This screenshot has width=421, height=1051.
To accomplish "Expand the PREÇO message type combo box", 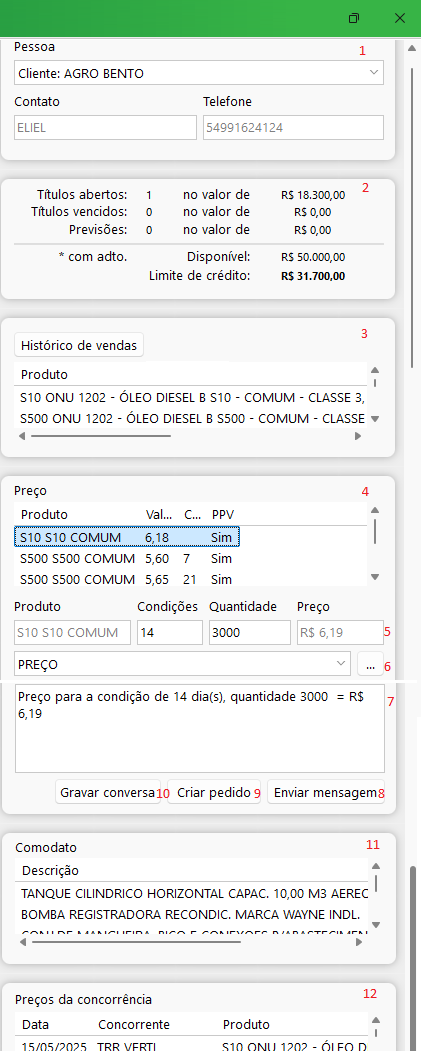I will click(x=182, y=664).
